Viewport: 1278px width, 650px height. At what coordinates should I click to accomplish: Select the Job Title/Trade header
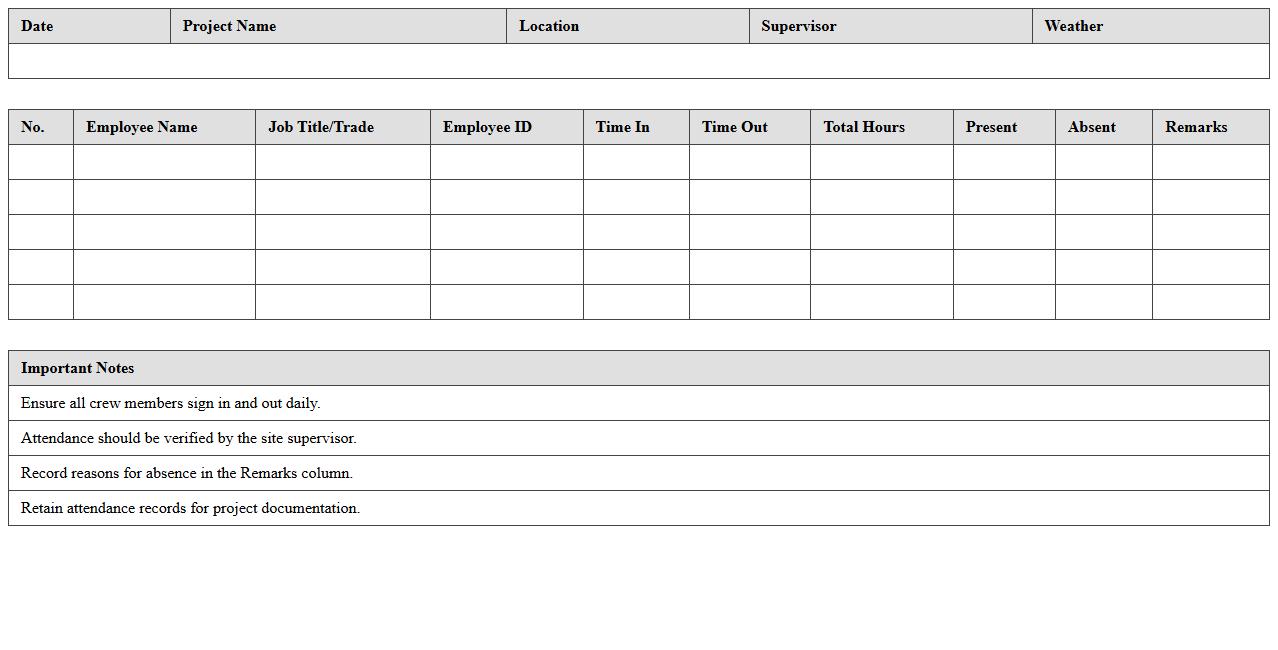[342, 127]
